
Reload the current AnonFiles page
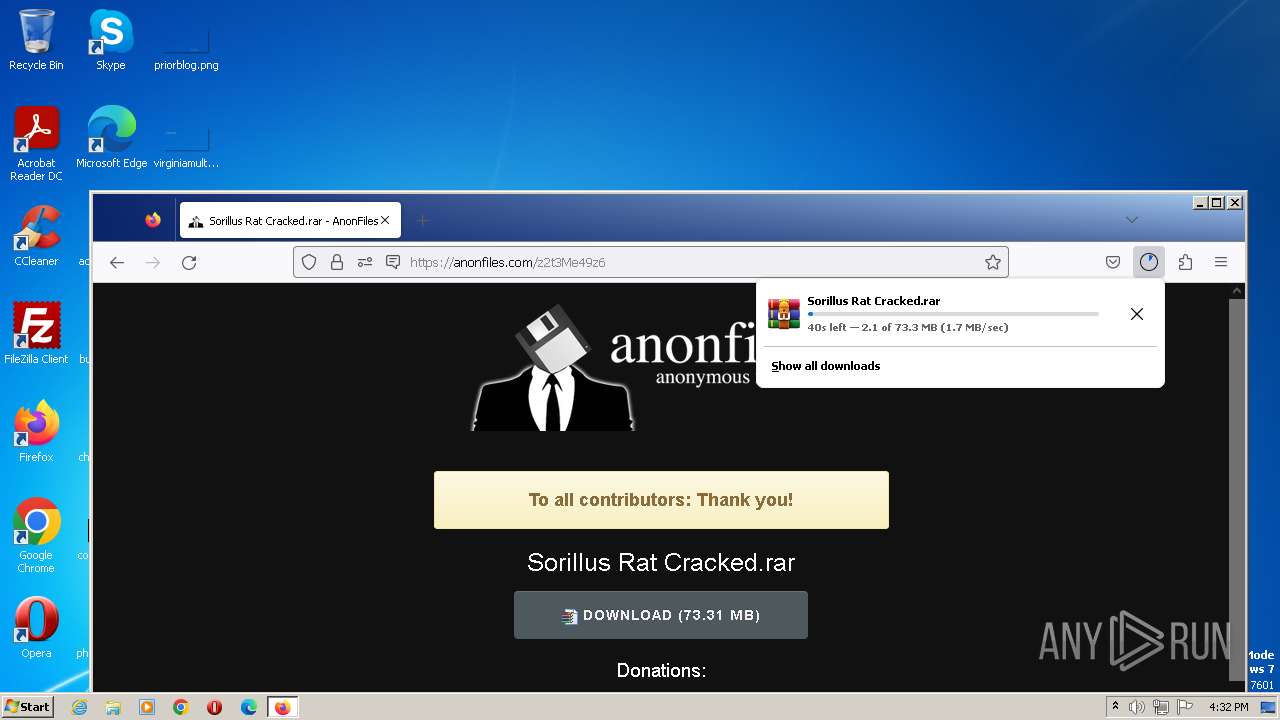[189, 262]
